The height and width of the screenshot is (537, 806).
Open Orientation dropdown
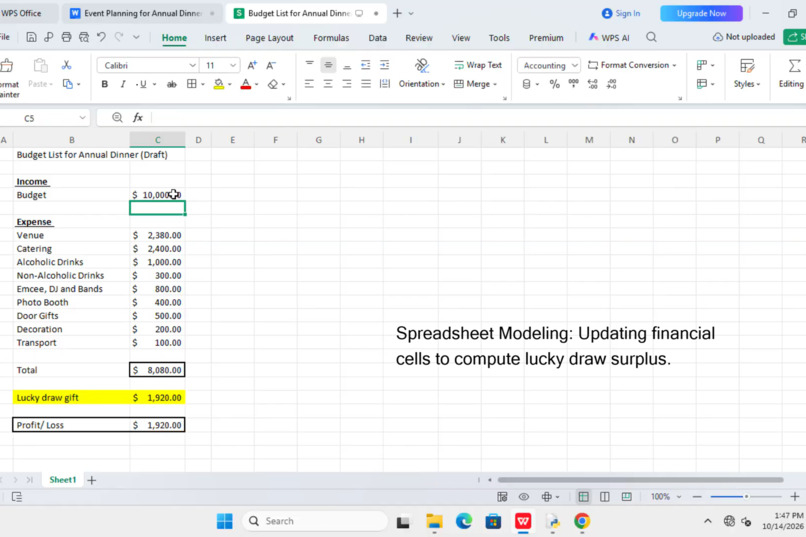click(422, 84)
